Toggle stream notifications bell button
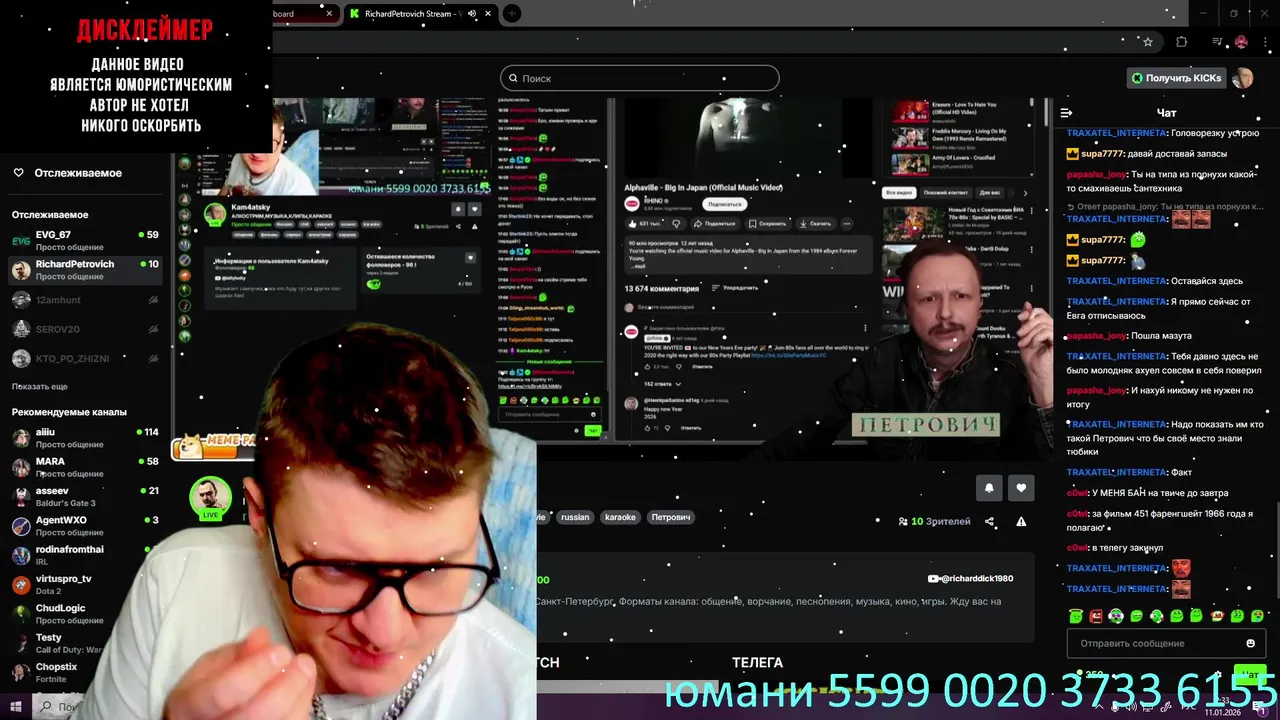The height and width of the screenshot is (720, 1280). [989, 488]
